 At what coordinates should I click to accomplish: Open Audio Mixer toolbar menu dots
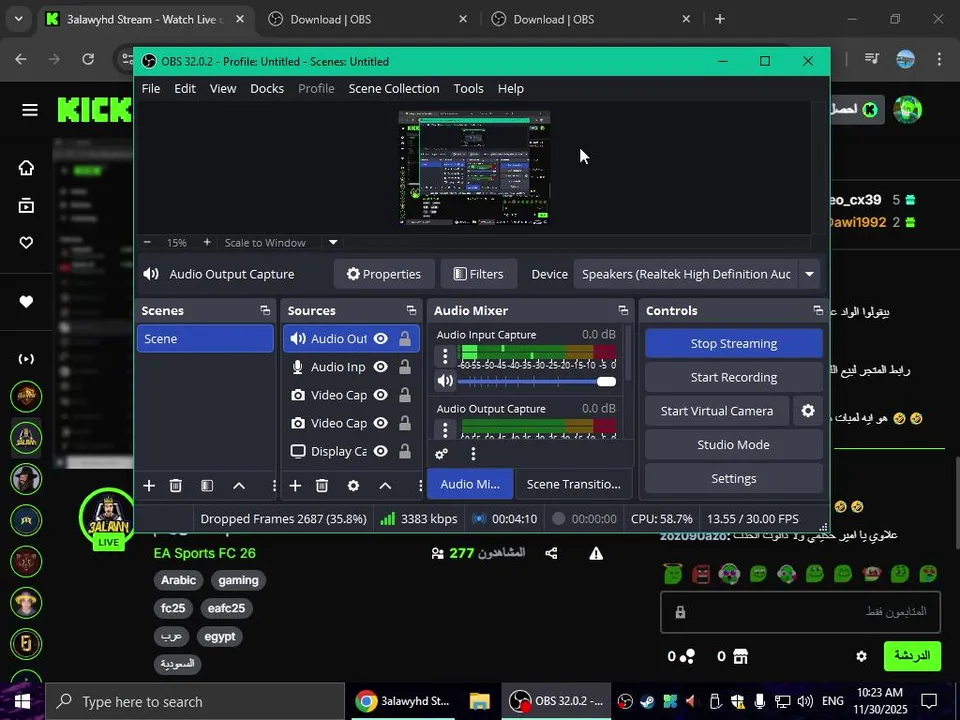[473, 454]
